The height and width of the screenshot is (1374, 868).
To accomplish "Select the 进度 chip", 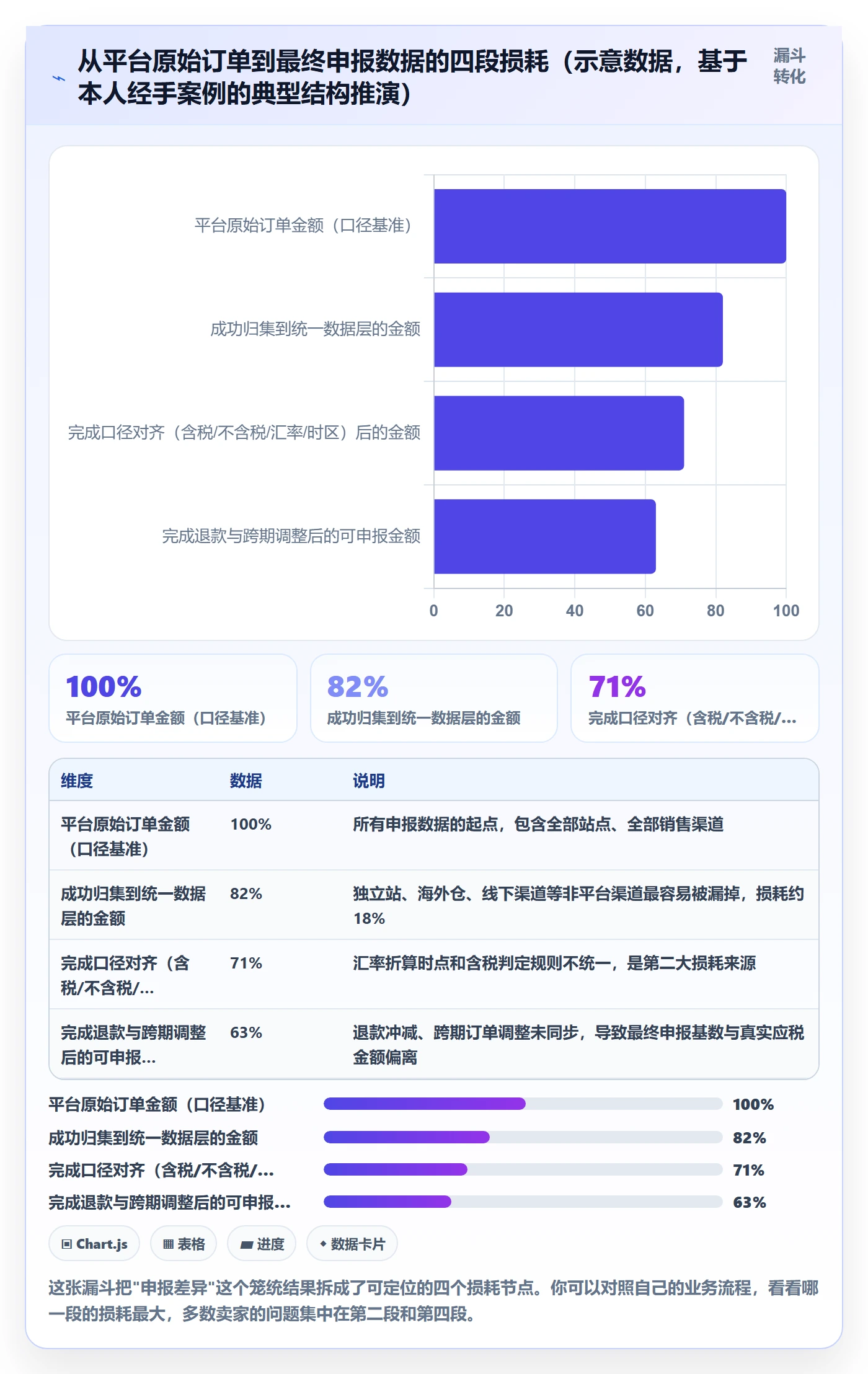I will (x=262, y=1243).
